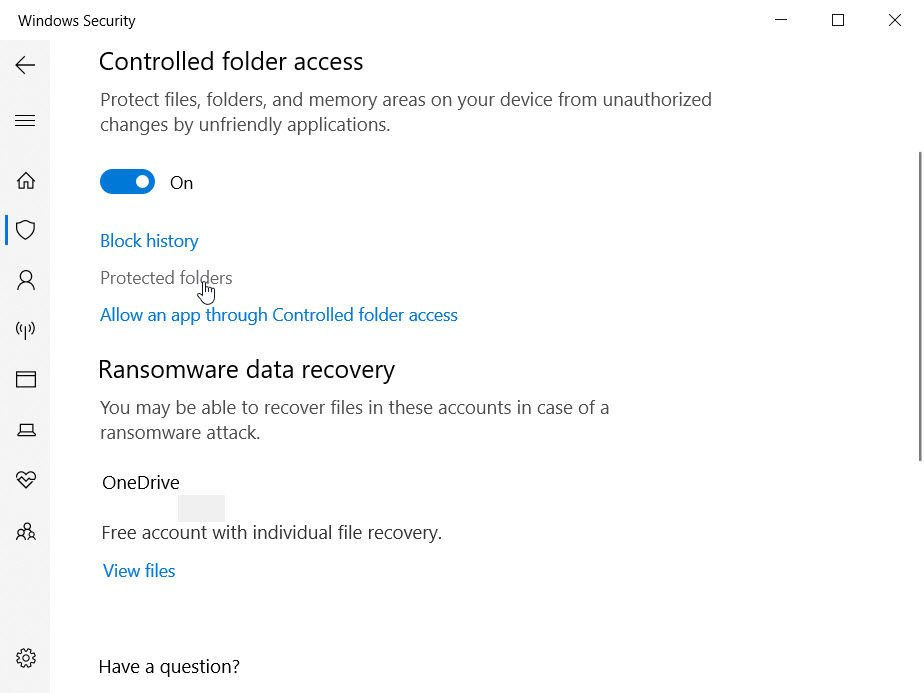Click the vertical scrollbar thumb
Screen dimensions: 924x693
(919, 305)
